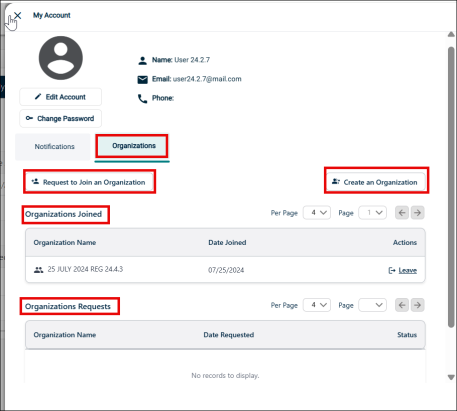Click Create an Organization button
457x411 pixels.
pyautogui.click(x=376, y=182)
